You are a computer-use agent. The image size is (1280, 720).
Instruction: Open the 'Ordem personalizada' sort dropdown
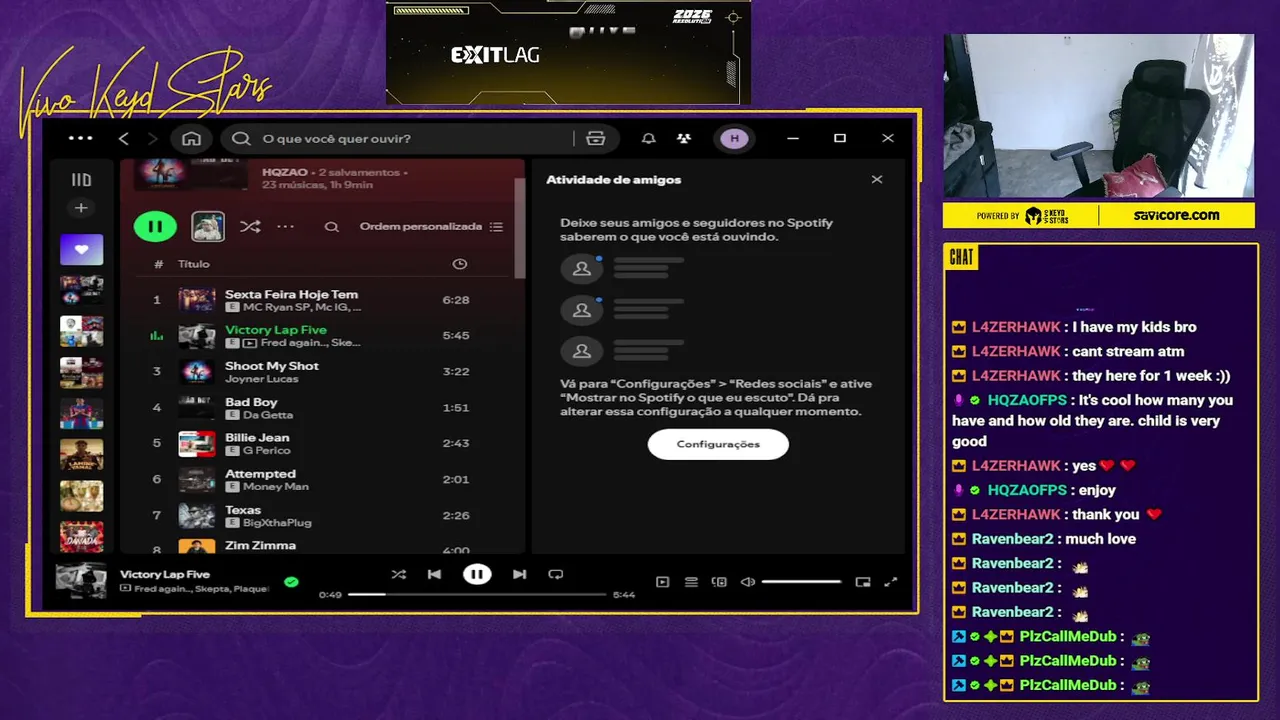tap(431, 227)
